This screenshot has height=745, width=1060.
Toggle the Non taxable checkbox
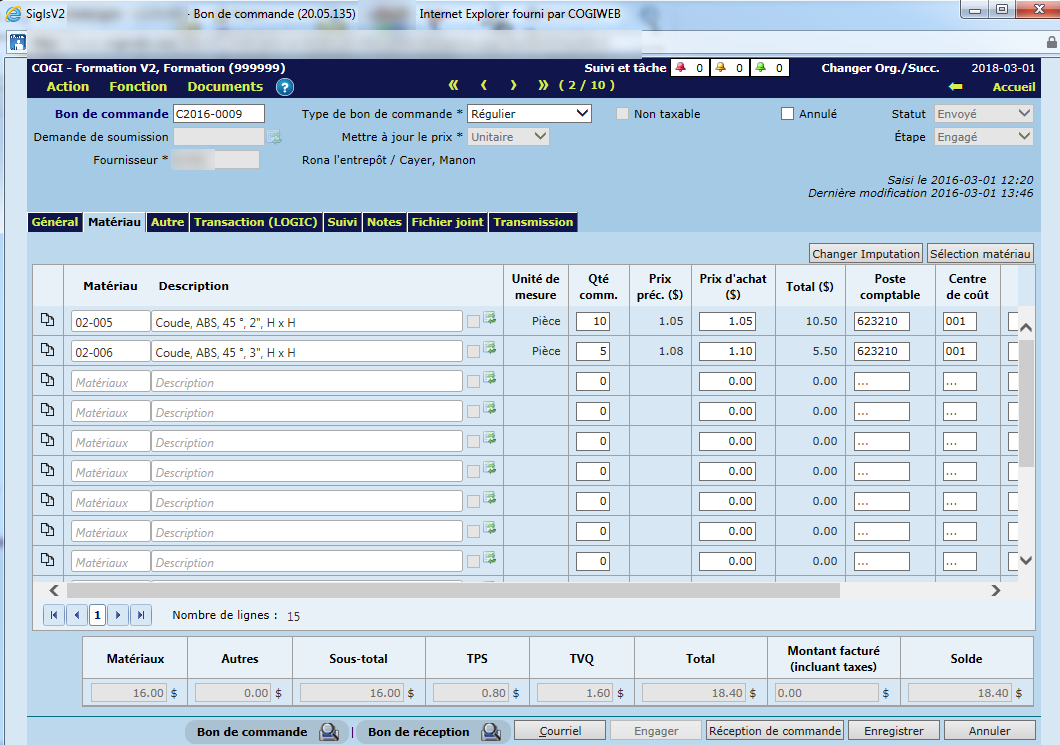(x=623, y=114)
